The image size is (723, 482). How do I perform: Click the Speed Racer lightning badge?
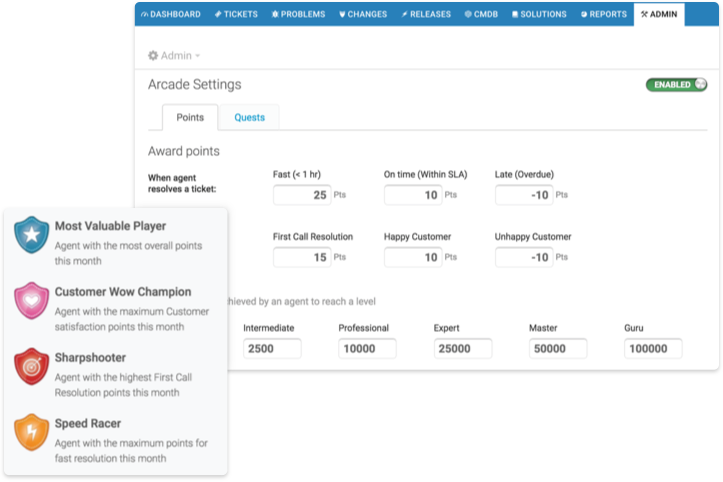click(32, 432)
